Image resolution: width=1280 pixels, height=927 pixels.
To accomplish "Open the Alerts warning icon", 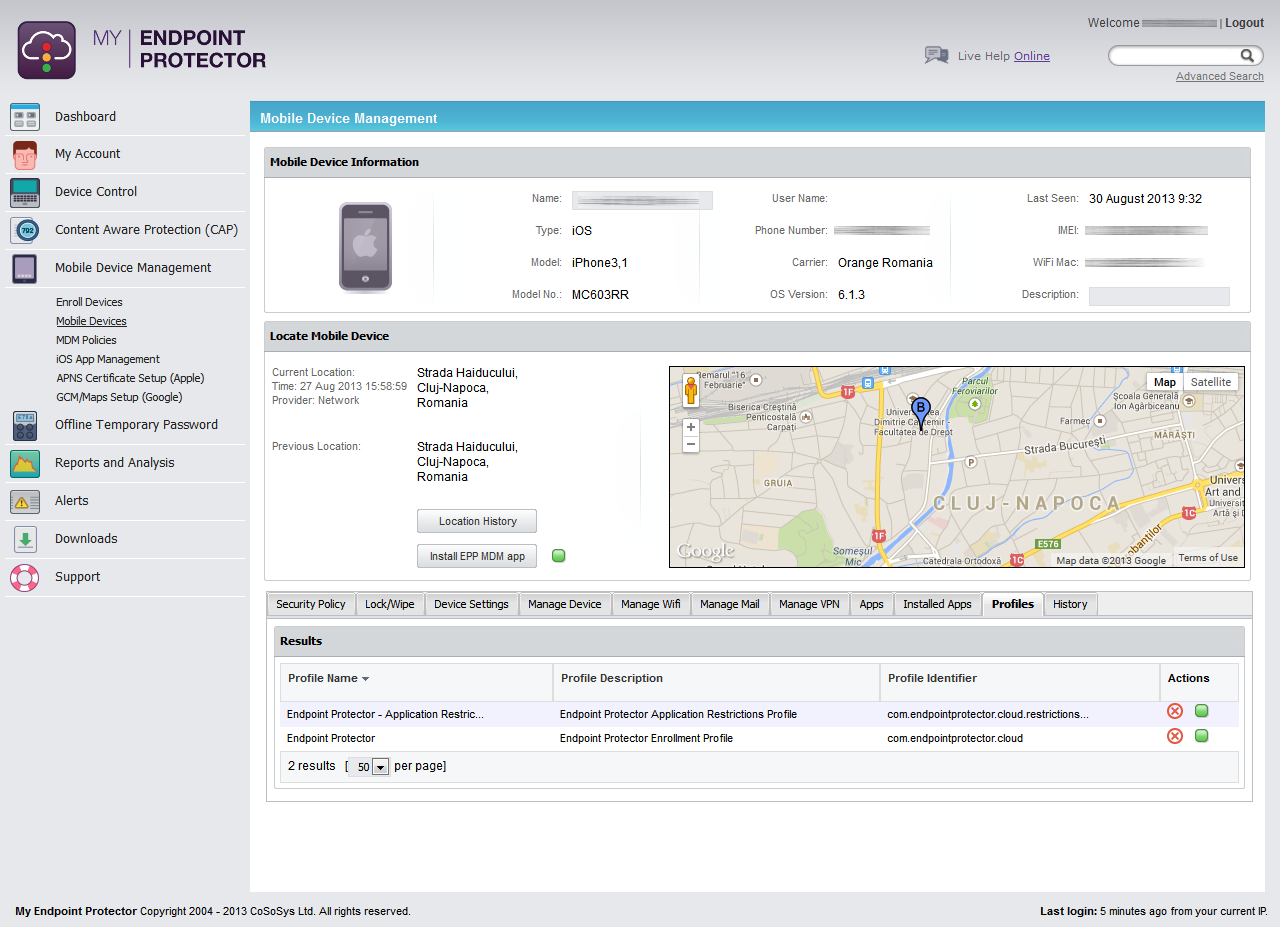I will 25,501.
